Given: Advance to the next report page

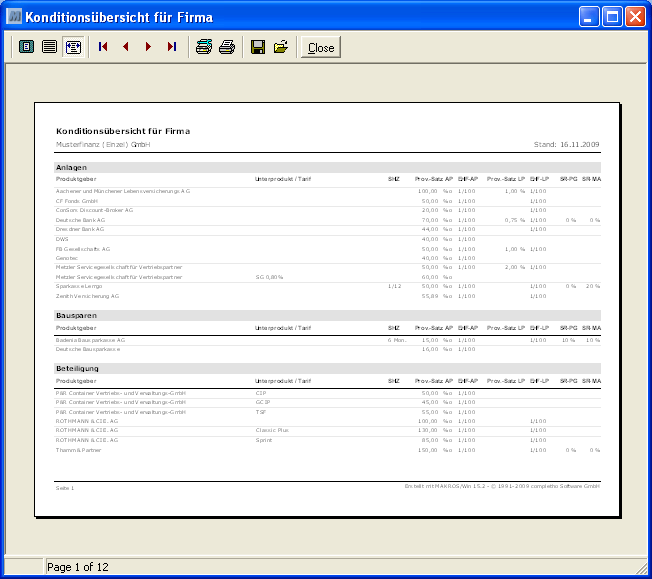Looking at the screenshot, I should tap(148, 47).
